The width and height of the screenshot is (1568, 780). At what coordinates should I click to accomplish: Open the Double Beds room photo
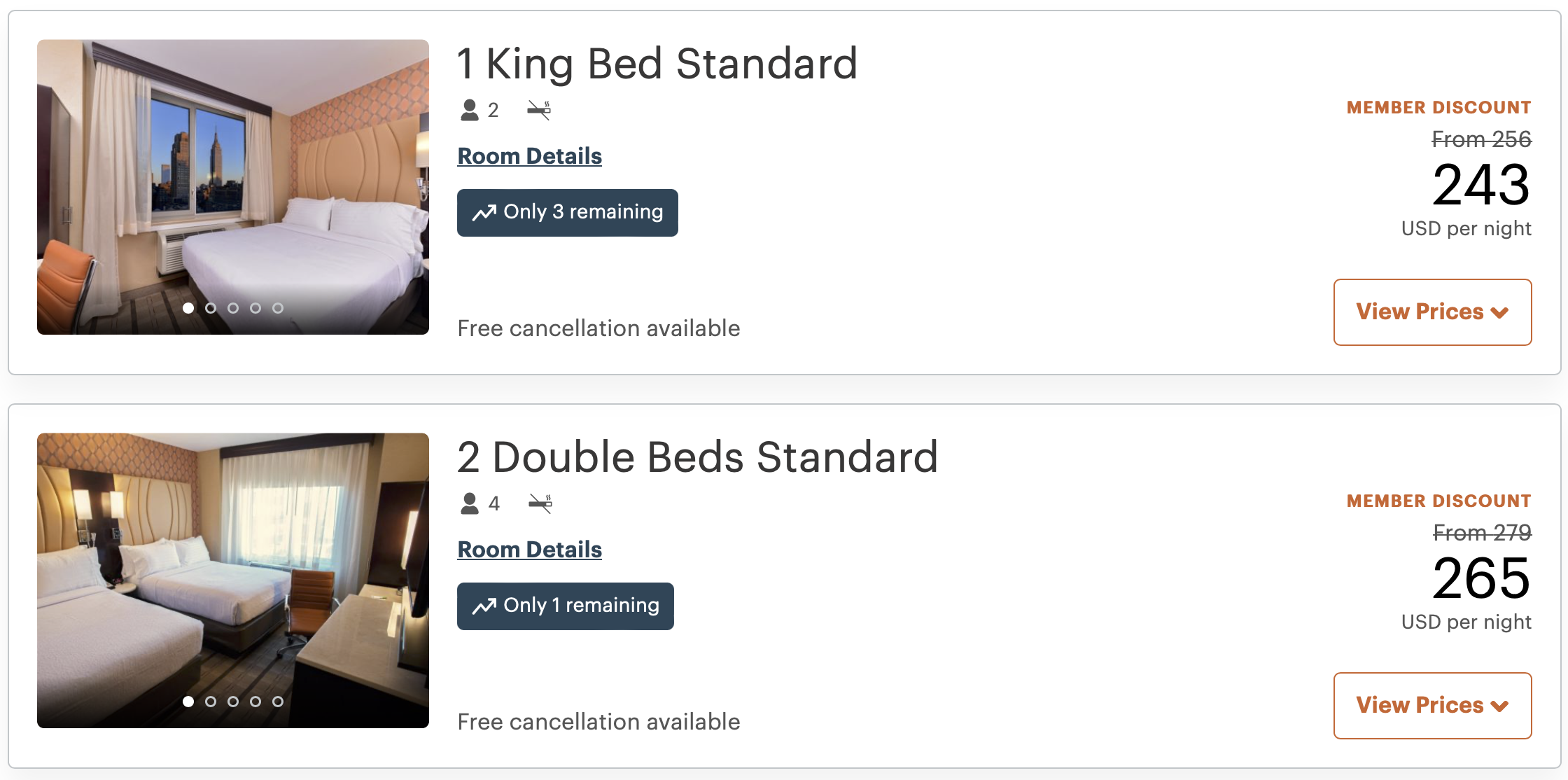click(233, 580)
